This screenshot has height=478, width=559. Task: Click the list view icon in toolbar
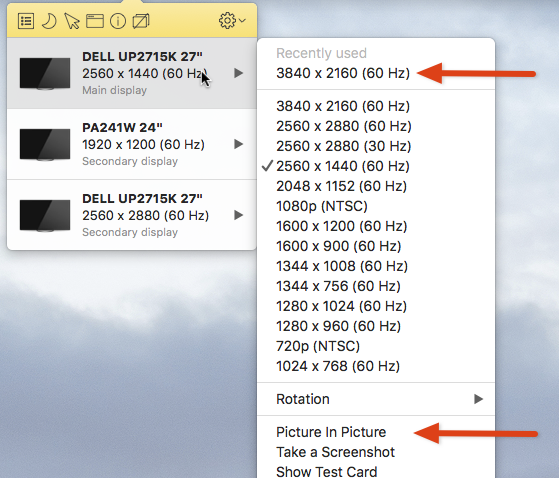(x=26, y=21)
